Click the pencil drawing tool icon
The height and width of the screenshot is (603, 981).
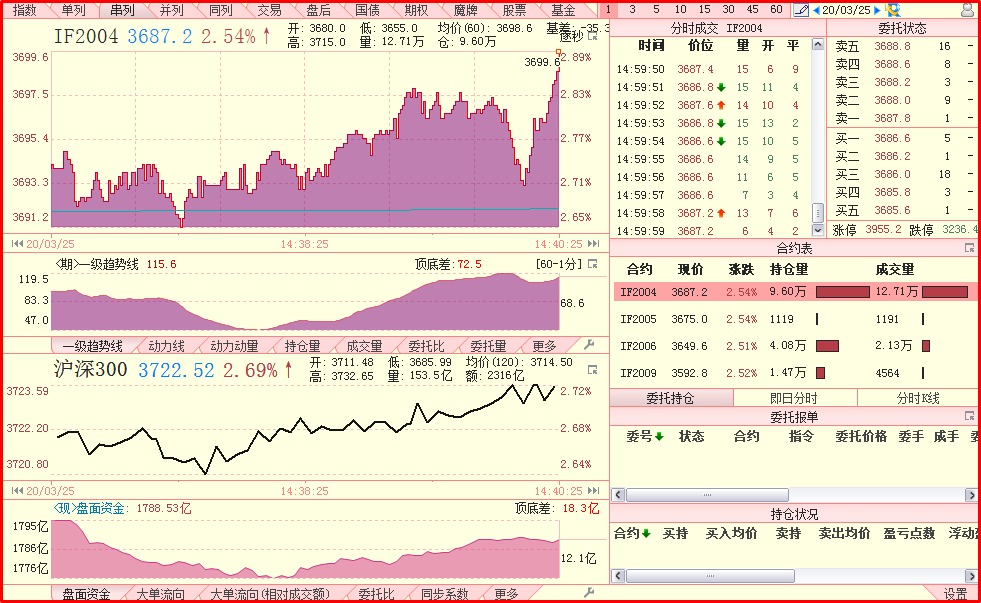[x=800, y=10]
